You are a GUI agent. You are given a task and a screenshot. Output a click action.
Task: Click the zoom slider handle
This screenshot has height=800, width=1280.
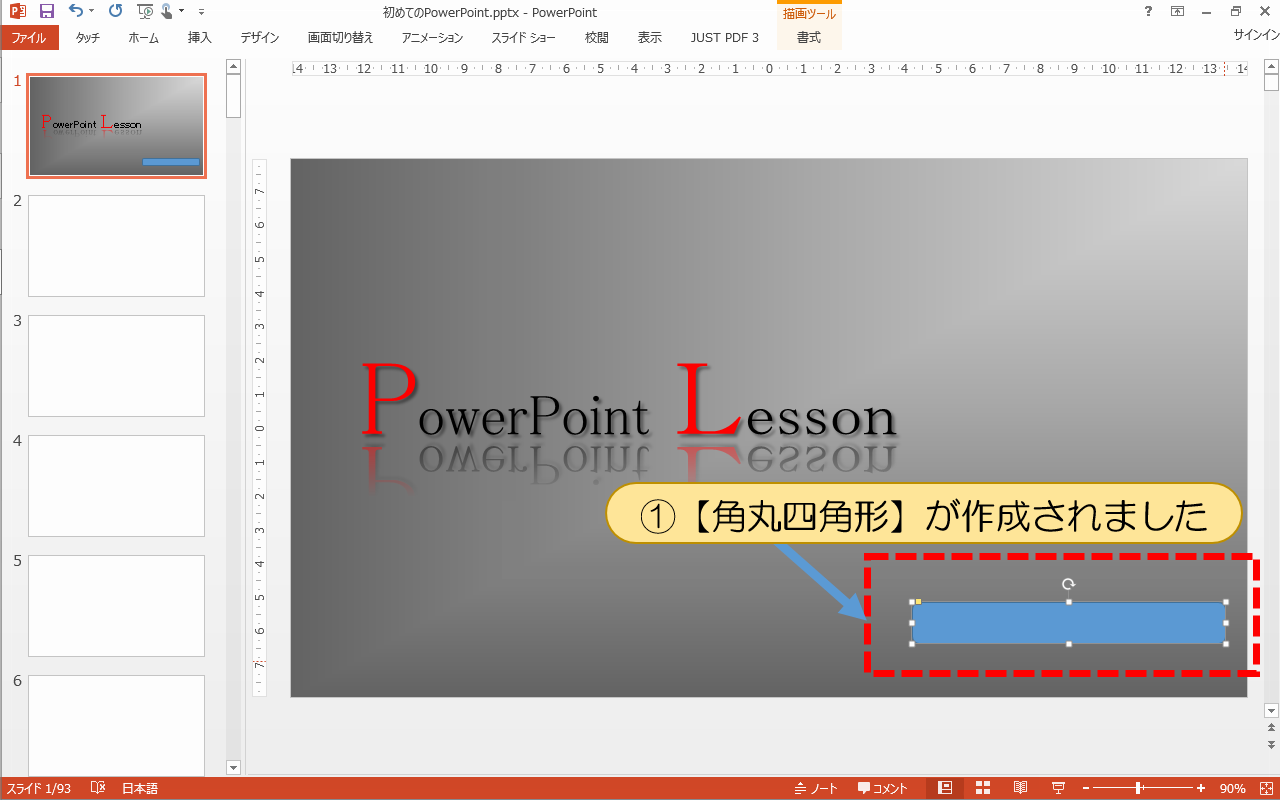coord(1139,788)
